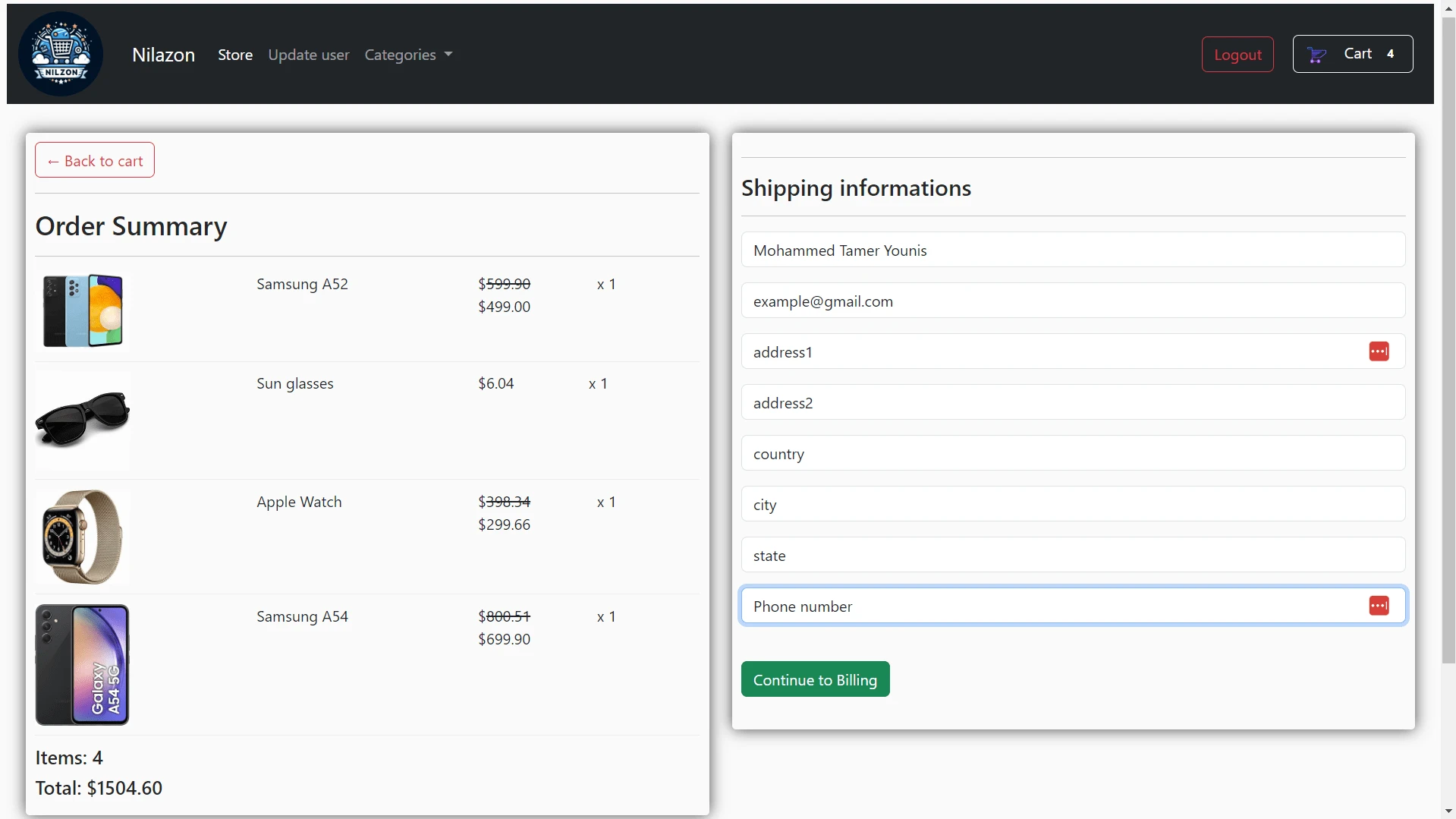Click the struck-through $800.51 price
Image resolution: width=1456 pixels, height=819 pixels.
[504, 616]
